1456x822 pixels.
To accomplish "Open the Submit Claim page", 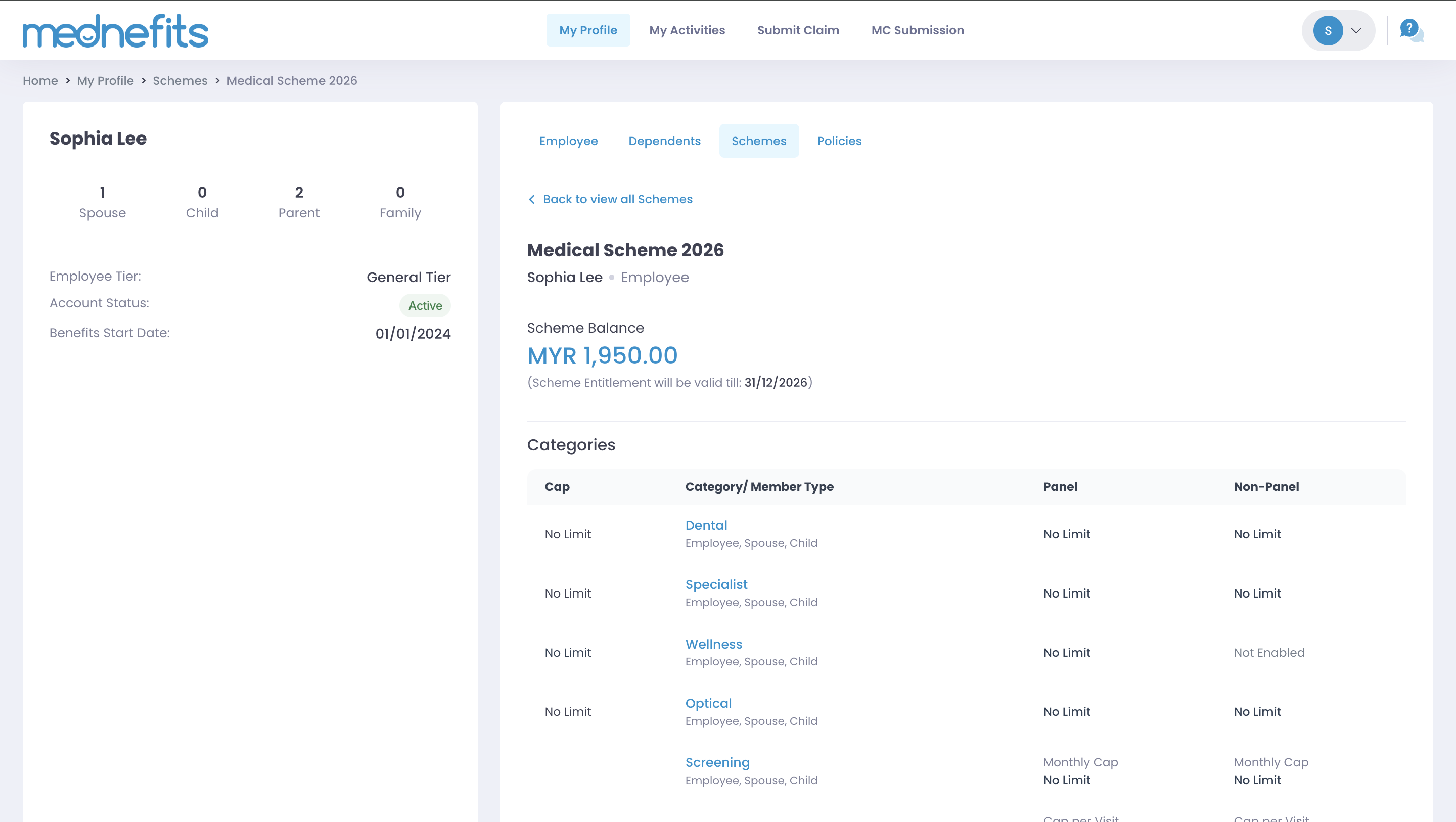I will (798, 30).
